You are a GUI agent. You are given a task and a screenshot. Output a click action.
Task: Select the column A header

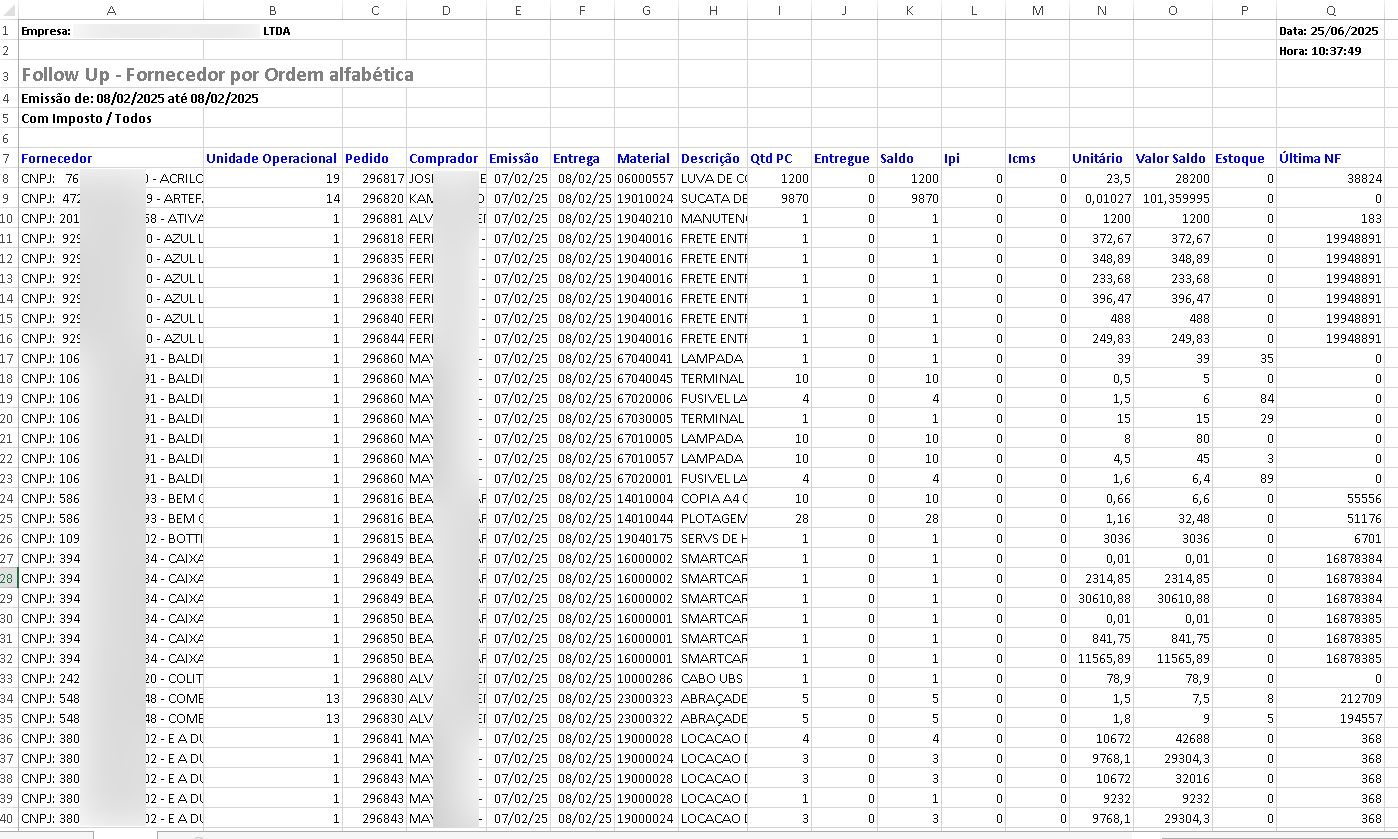point(111,9)
